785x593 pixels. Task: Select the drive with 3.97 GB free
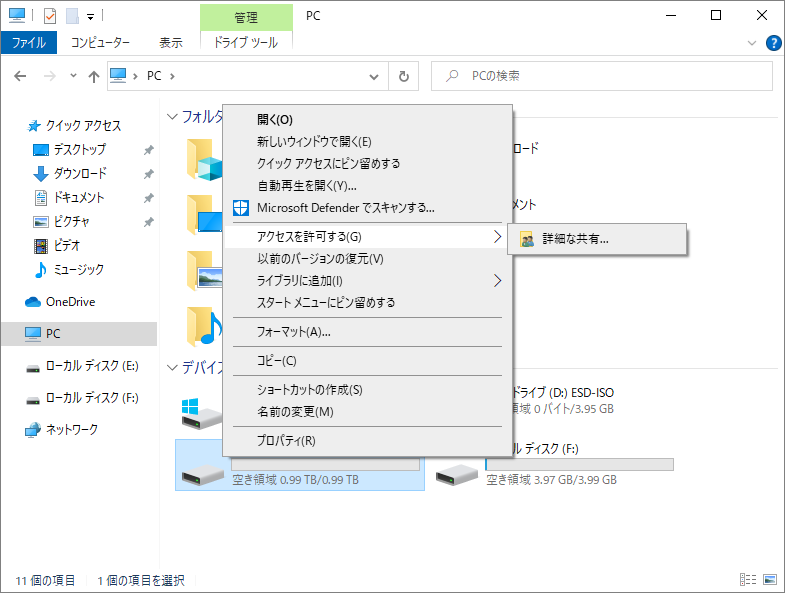pos(555,465)
